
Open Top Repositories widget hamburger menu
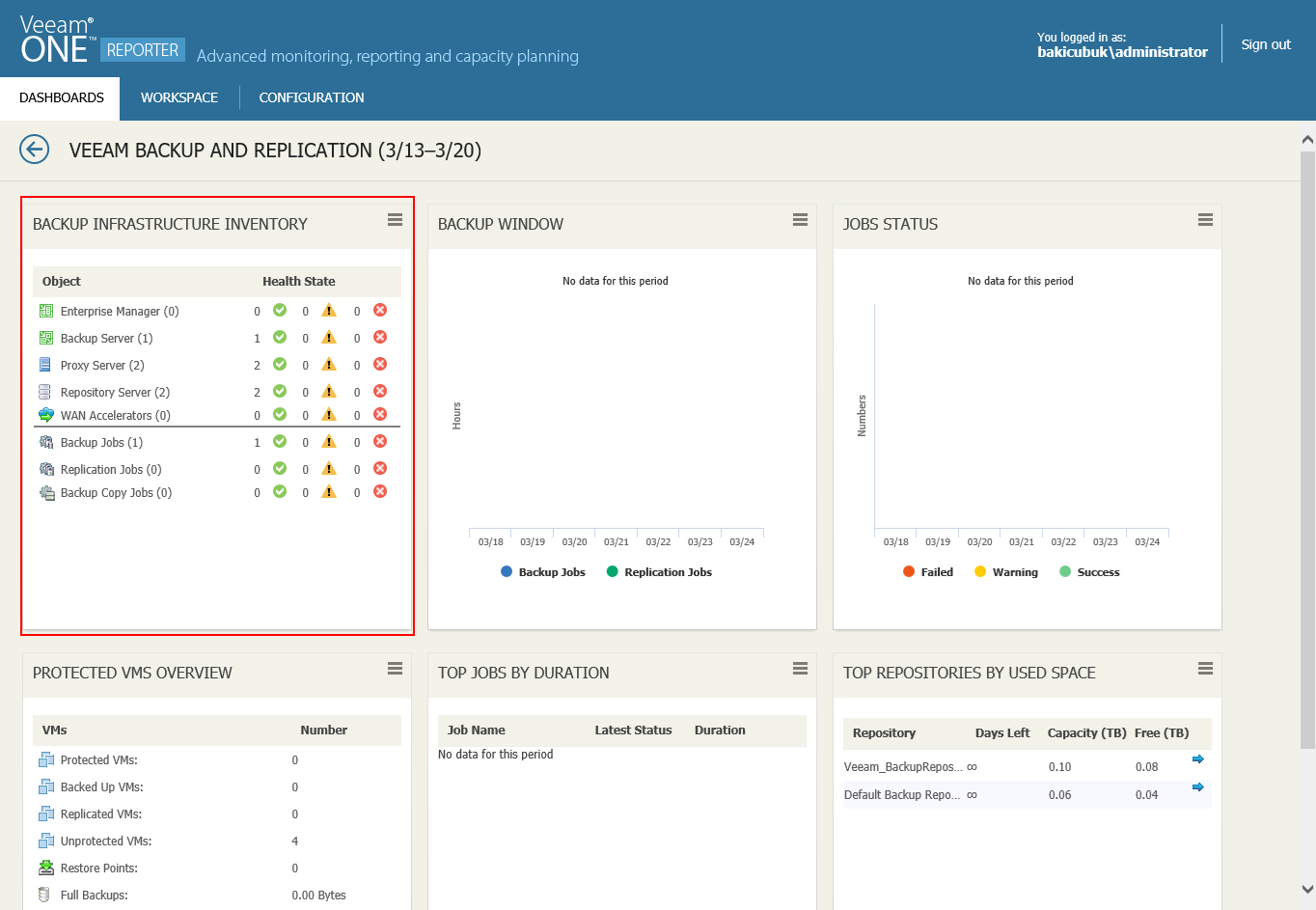coord(1205,669)
